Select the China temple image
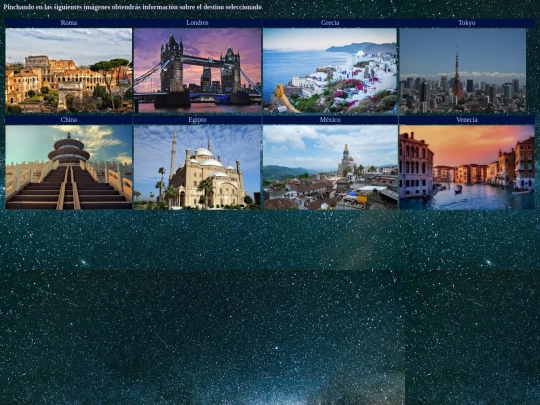 (69, 167)
